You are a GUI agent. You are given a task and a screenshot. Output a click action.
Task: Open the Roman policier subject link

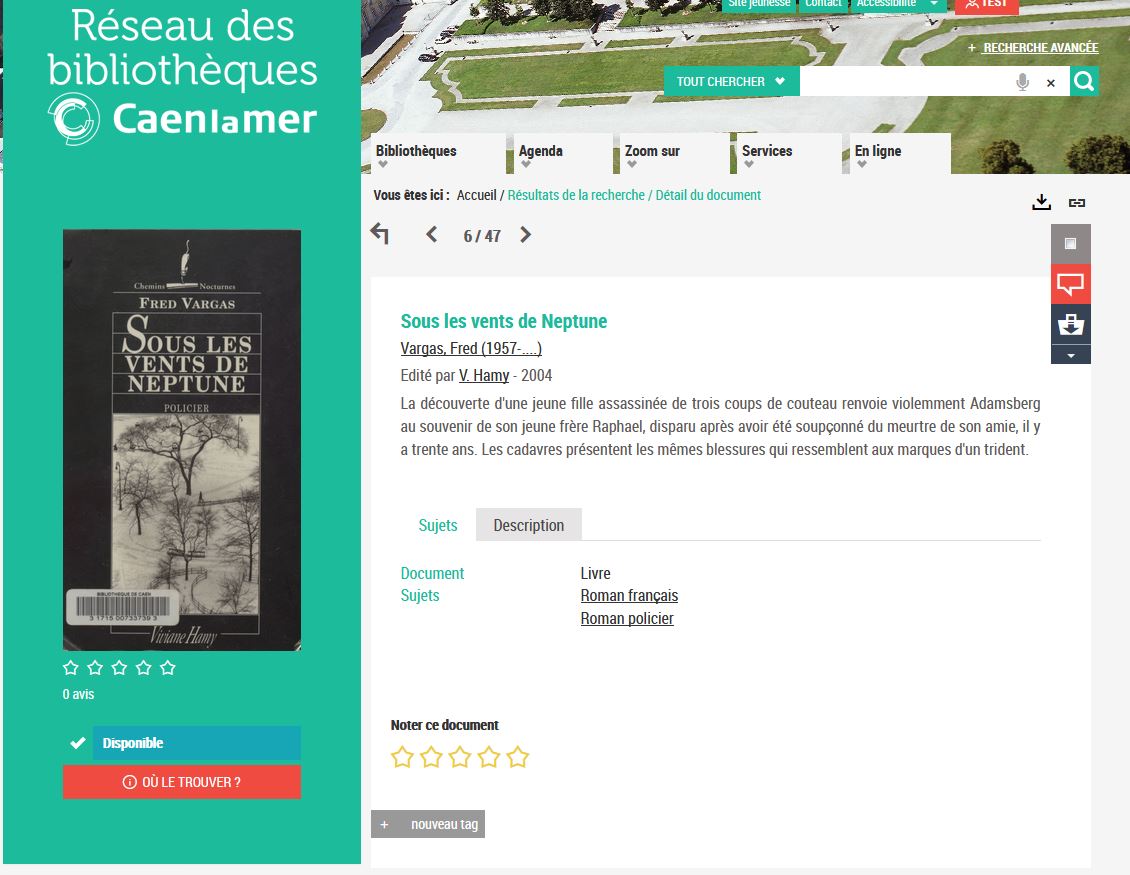[627, 618]
